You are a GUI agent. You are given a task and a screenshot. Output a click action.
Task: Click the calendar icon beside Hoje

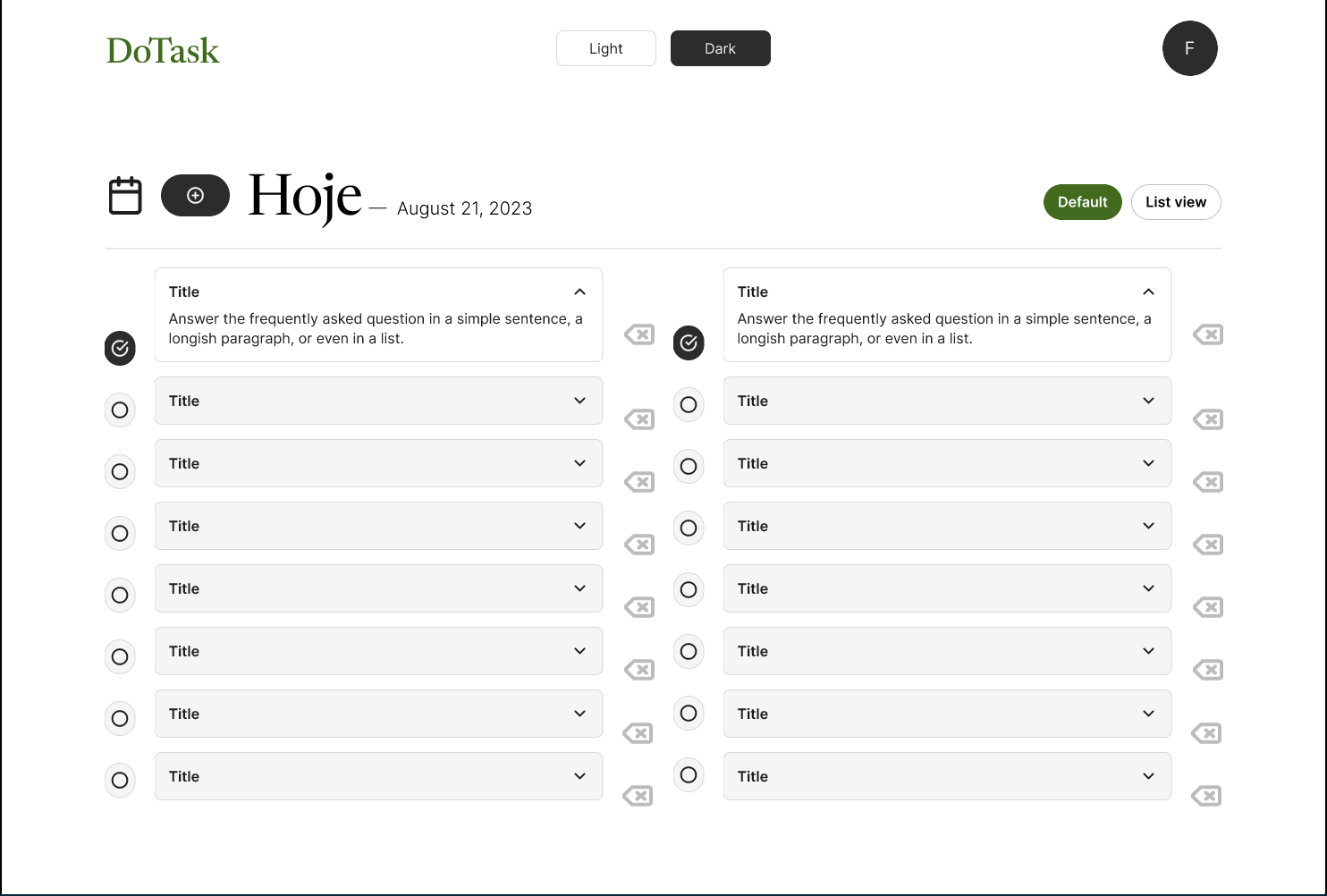125,196
